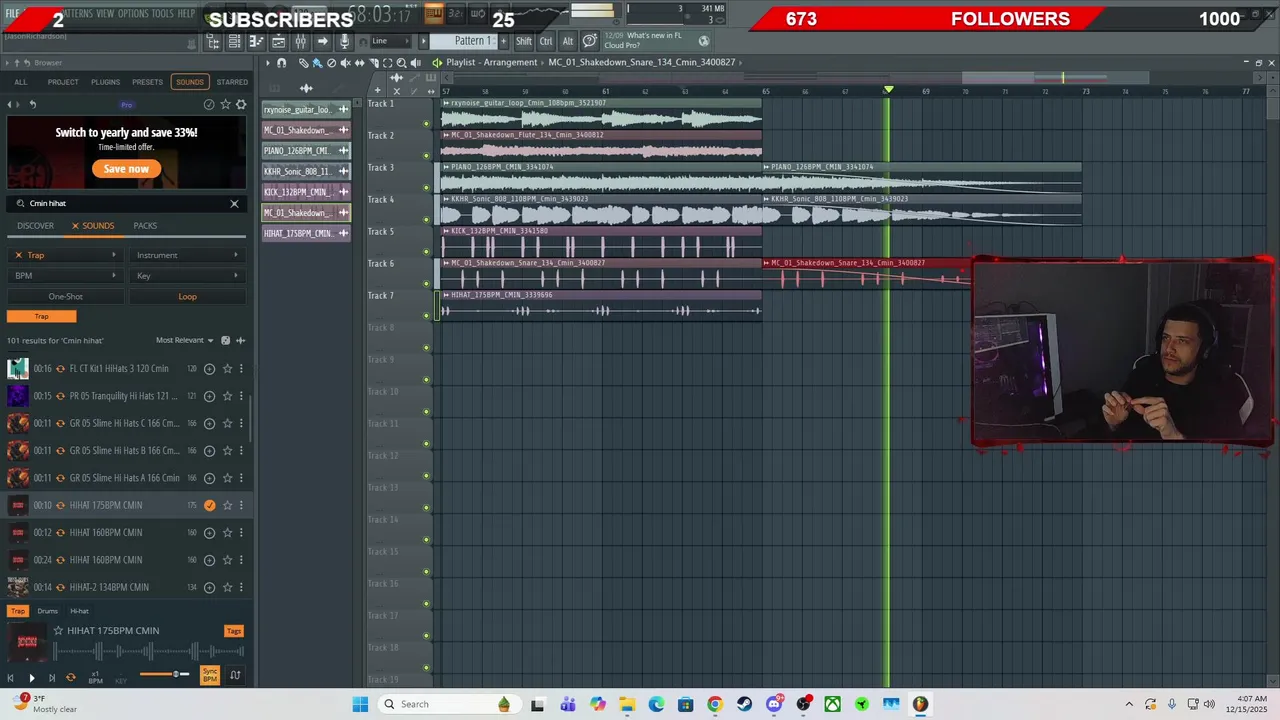Image resolution: width=1280 pixels, height=720 pixels.
Task: Add a new pattern with plus button
Action: pyautogui.click(x=502, y=41)
